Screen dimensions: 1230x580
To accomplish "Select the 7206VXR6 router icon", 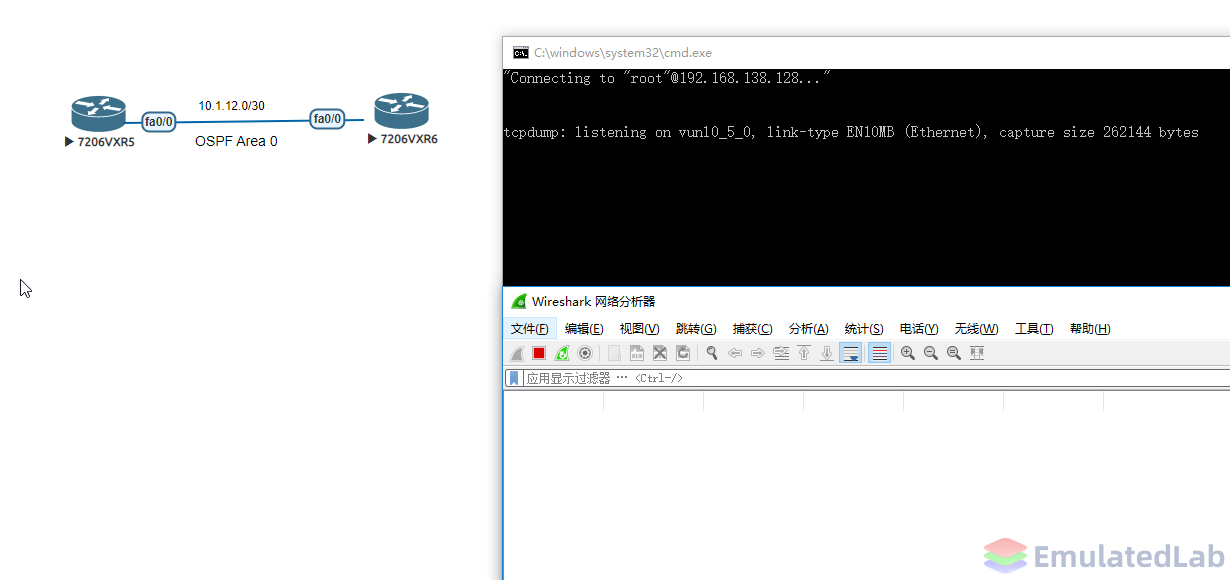I will pyautogui.click(x=401, y=110).
